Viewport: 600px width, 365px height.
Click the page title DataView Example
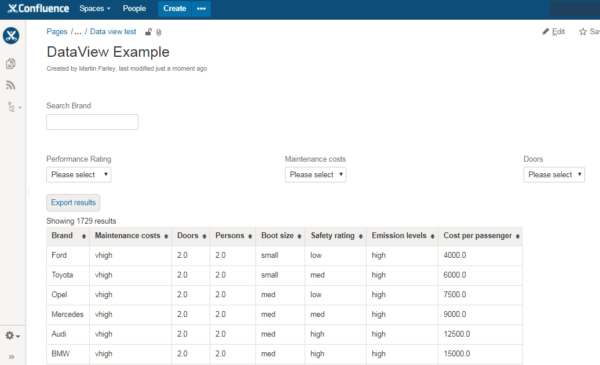108,52
